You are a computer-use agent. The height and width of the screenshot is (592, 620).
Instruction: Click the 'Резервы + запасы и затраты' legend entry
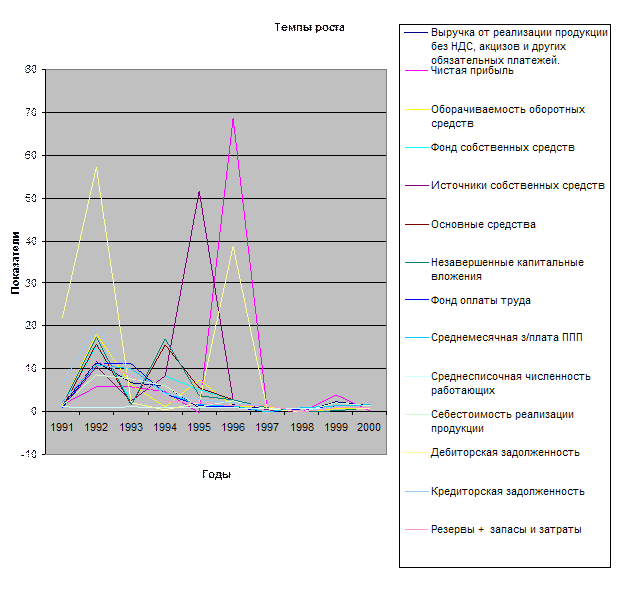[x=505, y=529]
